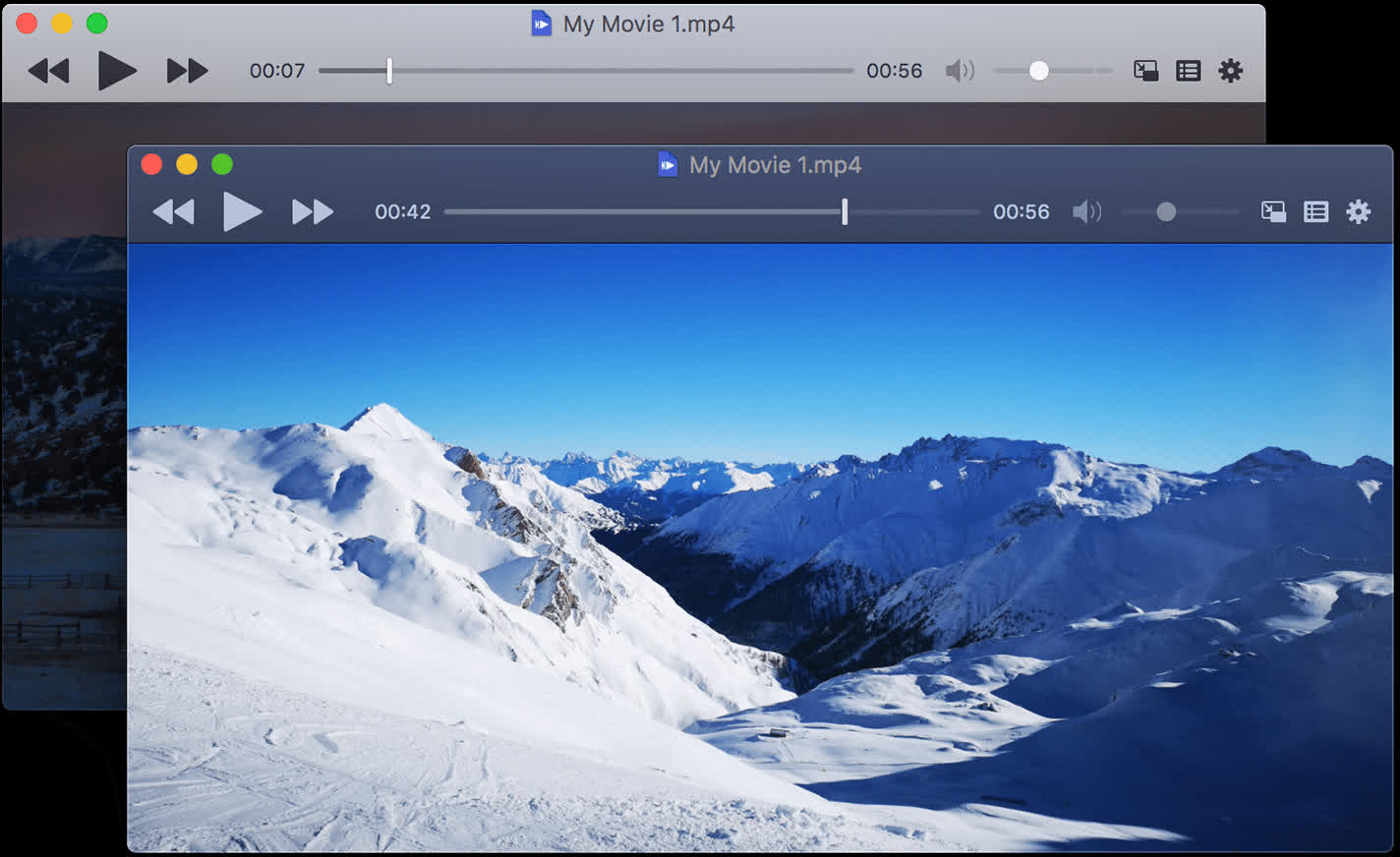The image size is (1400, 857).
Task: Click the dimmed video area of the back window
Action: [64, 405]
